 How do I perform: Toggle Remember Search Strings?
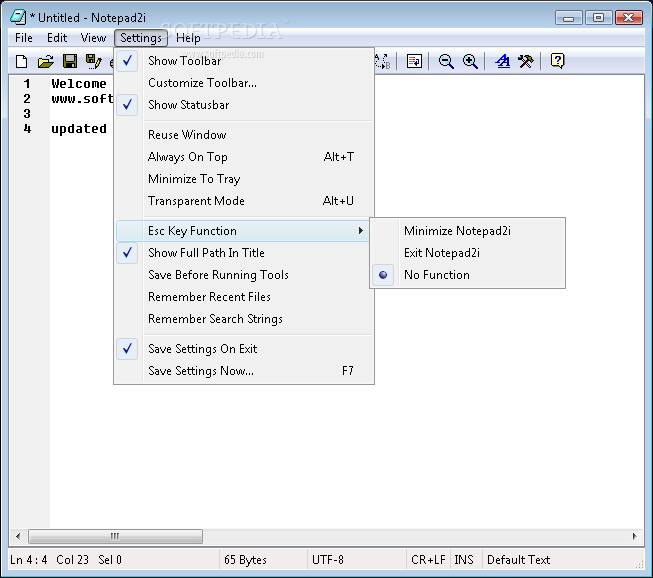pyautogui.click(x=244, y=319)
